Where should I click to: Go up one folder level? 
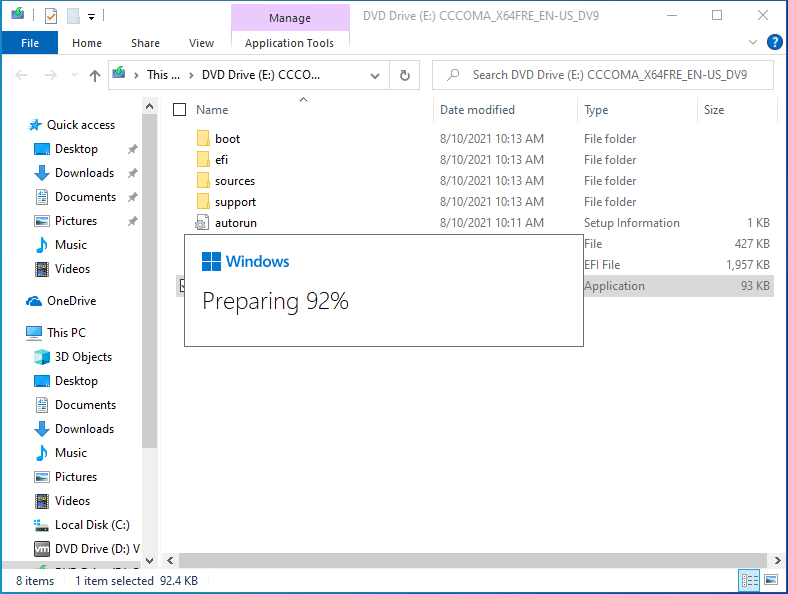point(94,75)
